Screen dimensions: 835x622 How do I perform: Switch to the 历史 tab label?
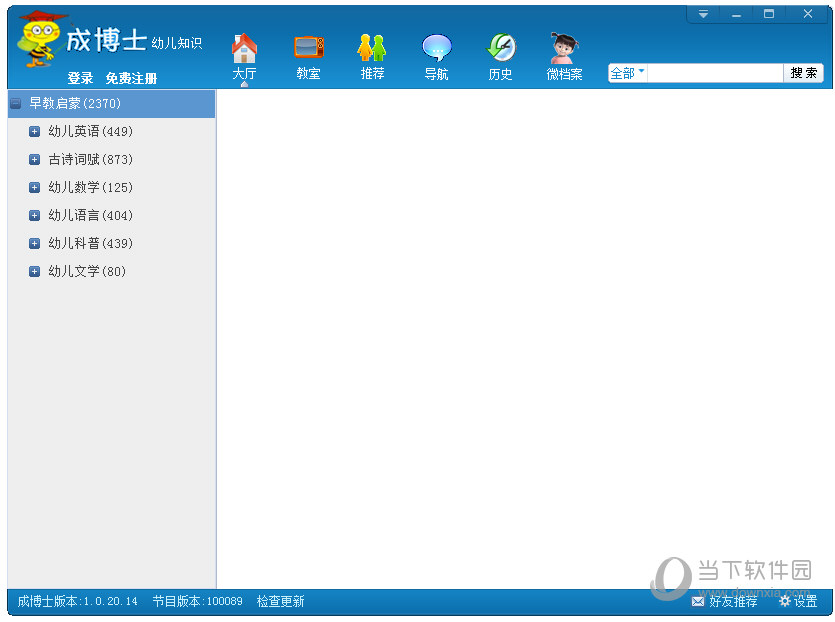pyautogui.click(x=501, y=73)
